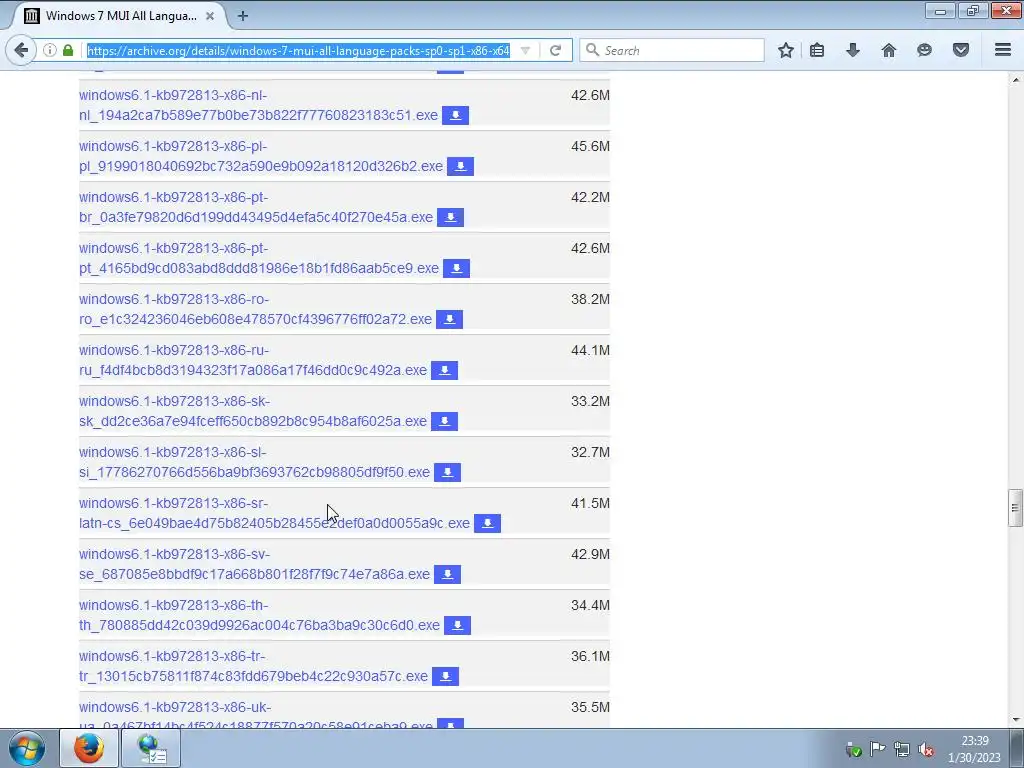Download the nl-nl language pack via its icon
The image size is (1024, 768).
tap(455, 116)
